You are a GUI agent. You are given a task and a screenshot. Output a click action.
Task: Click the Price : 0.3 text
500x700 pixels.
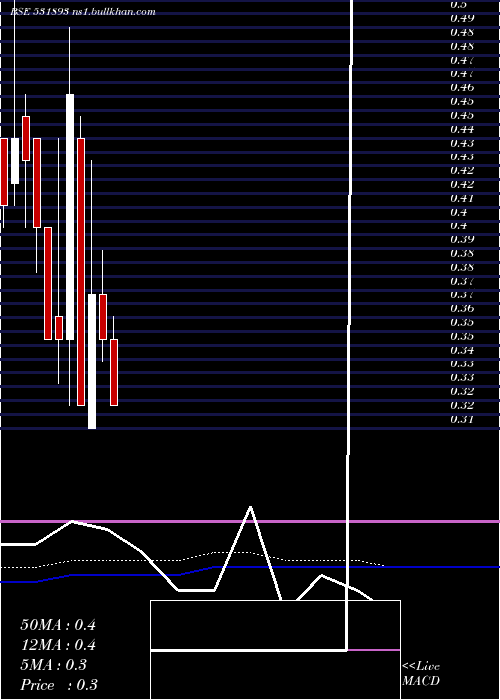[59, 685]
